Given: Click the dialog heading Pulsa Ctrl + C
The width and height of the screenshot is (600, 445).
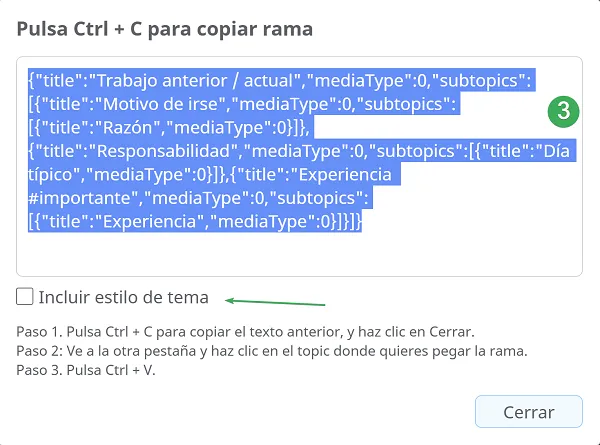Looking at the screenshot, I should pyautogui.click(x=165, y=29).
